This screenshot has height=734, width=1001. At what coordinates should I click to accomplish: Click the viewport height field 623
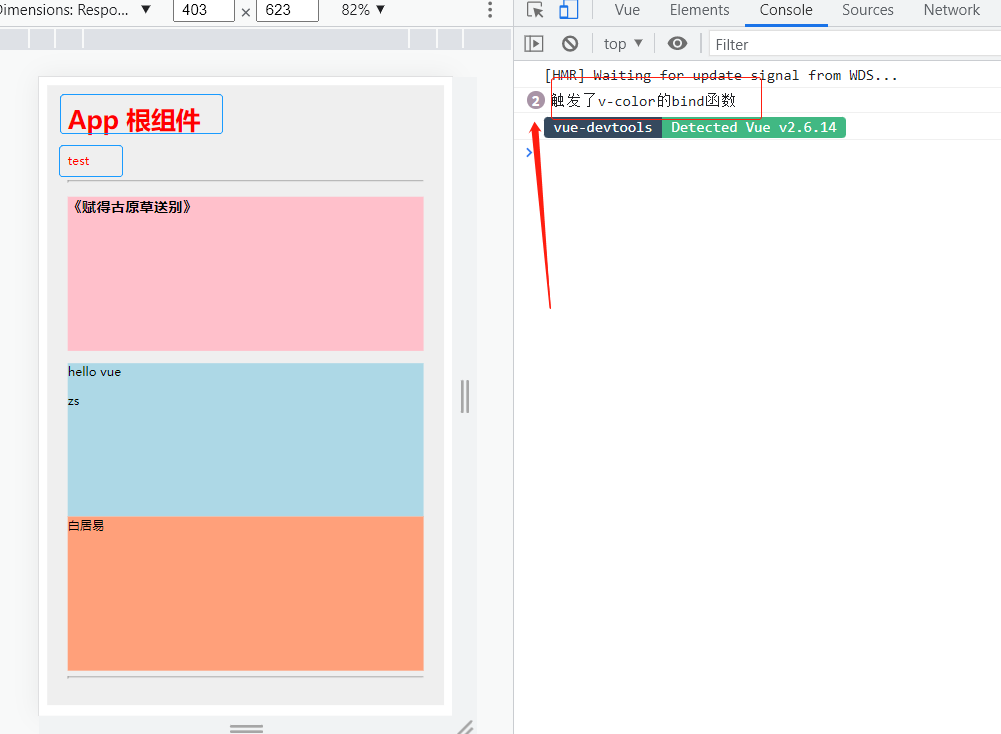pyautogui.click(x=287, y=10)
